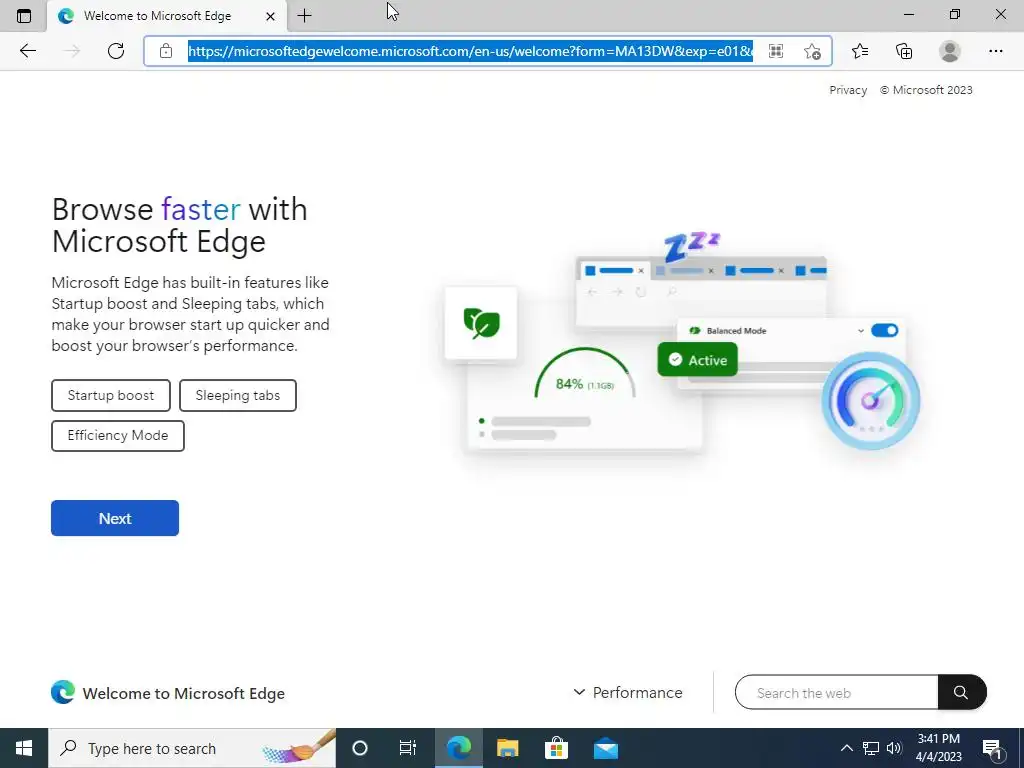Add this page to favorites
The height and width of the screenshot is (768, 1024).
click(812, 51)
